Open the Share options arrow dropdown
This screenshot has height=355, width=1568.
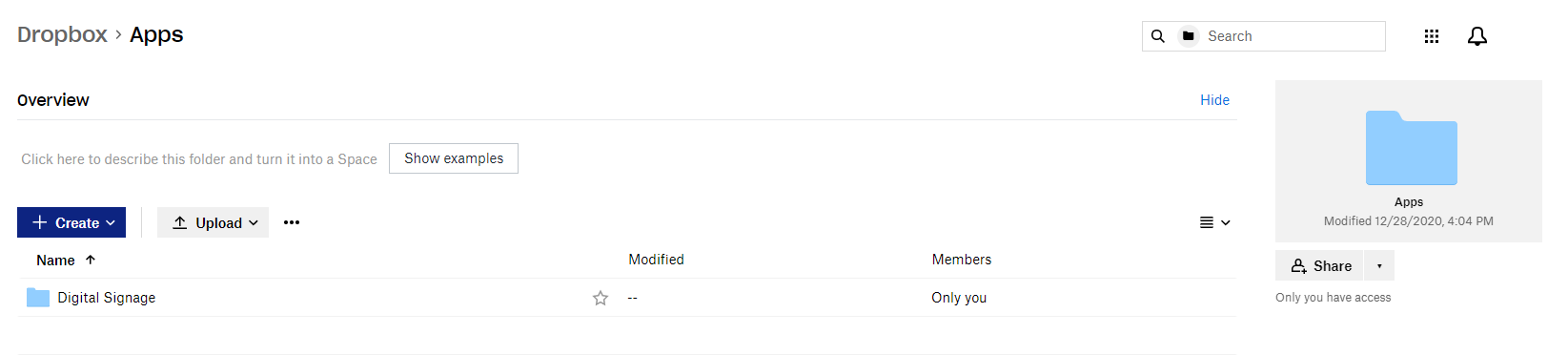pyautogui.click(x=1379, y=265)
